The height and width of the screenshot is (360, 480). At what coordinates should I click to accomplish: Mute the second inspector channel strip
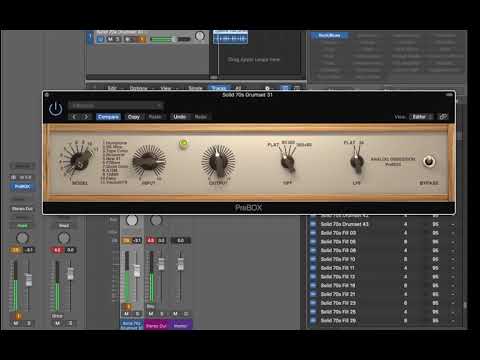[x=57, y=323]
